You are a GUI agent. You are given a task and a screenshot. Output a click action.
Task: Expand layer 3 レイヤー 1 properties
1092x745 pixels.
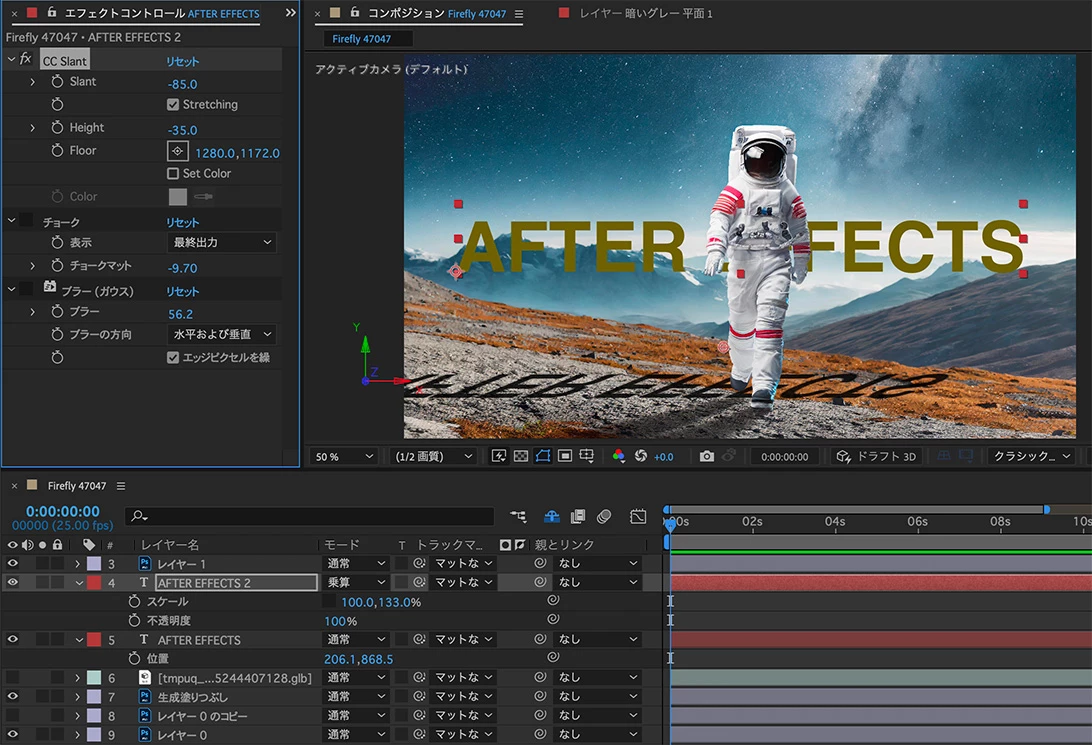77,563
